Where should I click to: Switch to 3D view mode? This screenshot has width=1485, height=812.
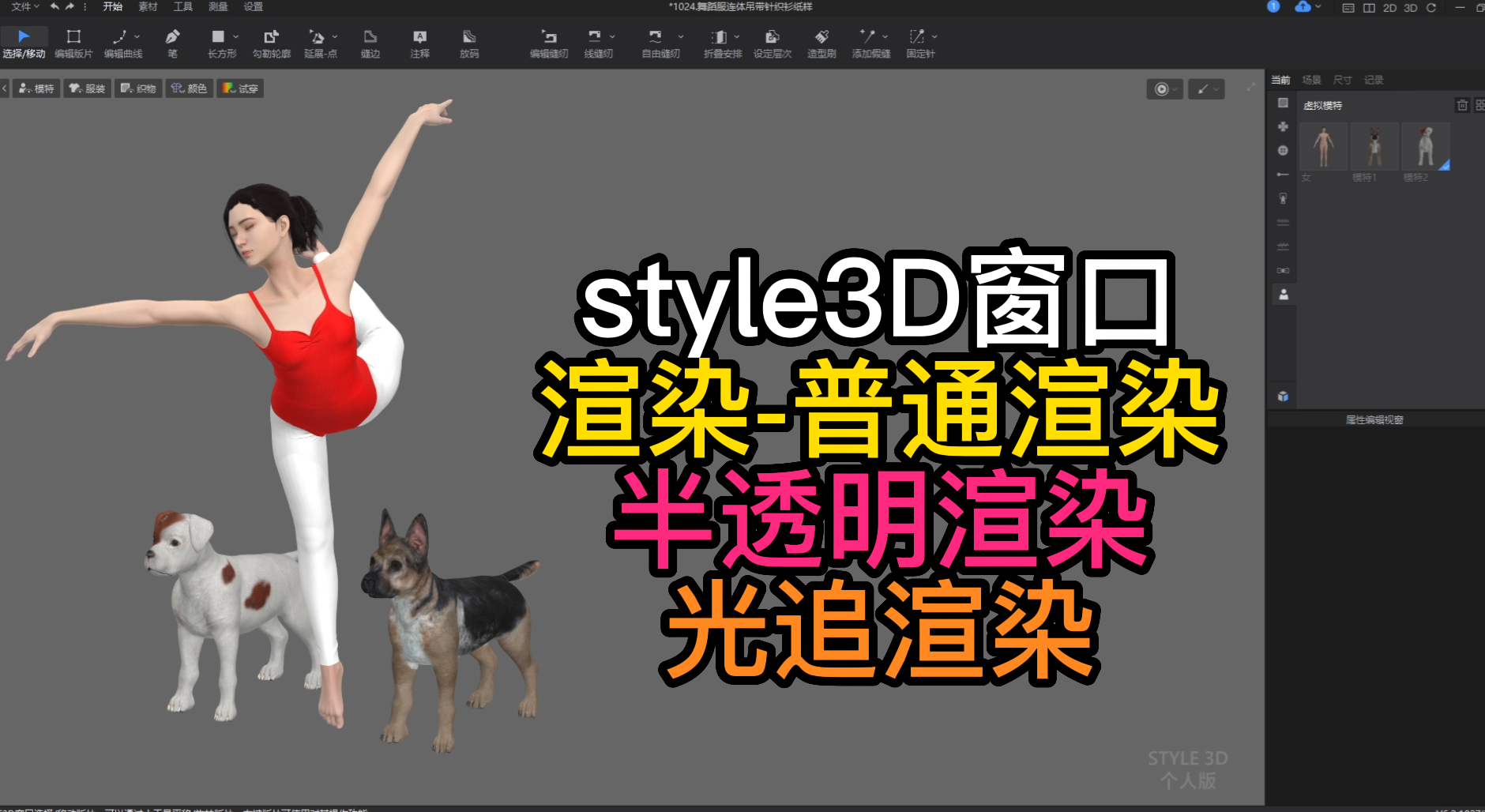[1410, 7]
